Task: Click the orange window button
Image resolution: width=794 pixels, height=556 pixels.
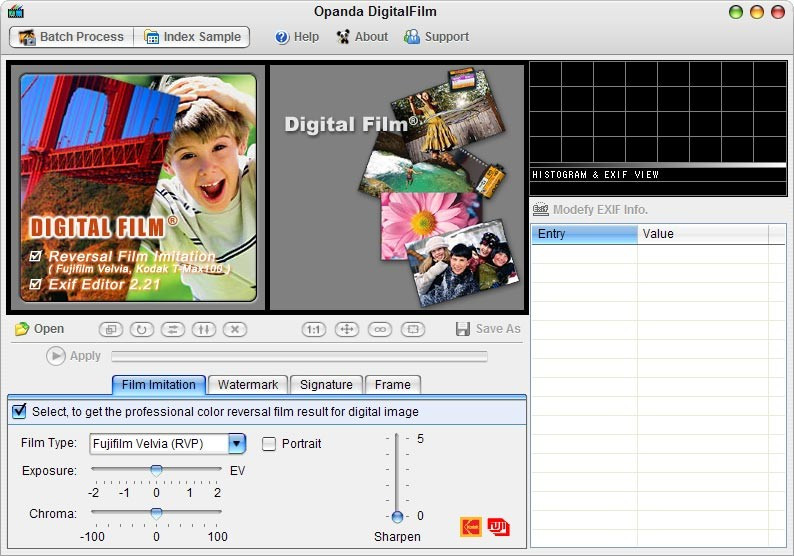Action: 757,12
